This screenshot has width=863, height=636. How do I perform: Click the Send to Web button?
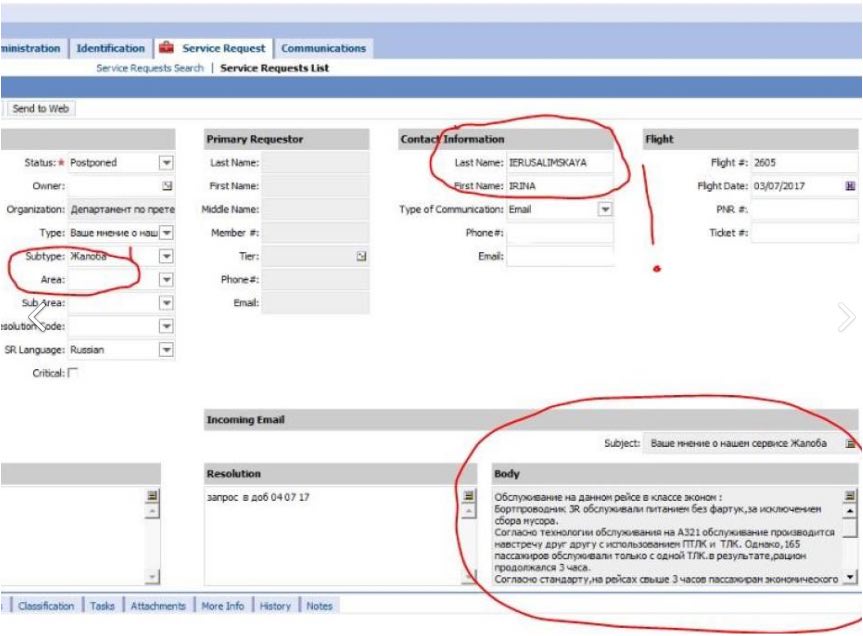(41, 108)
